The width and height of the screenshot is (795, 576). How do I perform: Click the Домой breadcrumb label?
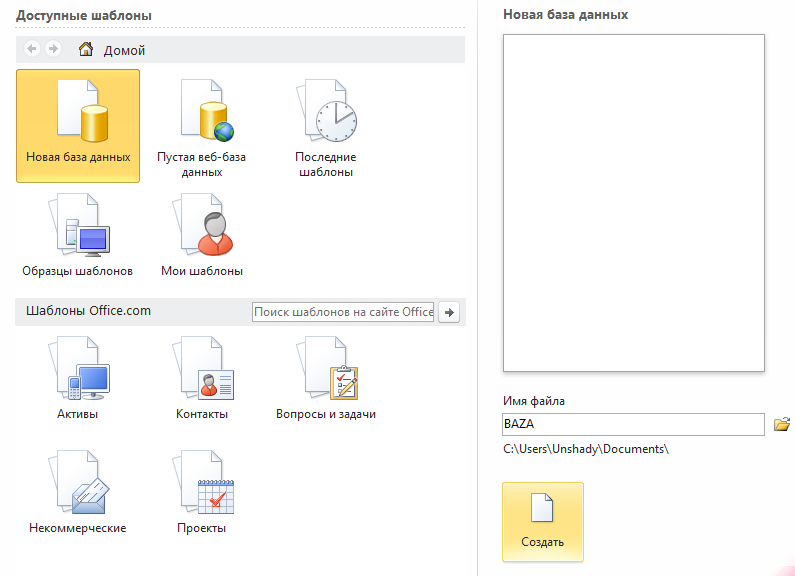tap(124, 50)
